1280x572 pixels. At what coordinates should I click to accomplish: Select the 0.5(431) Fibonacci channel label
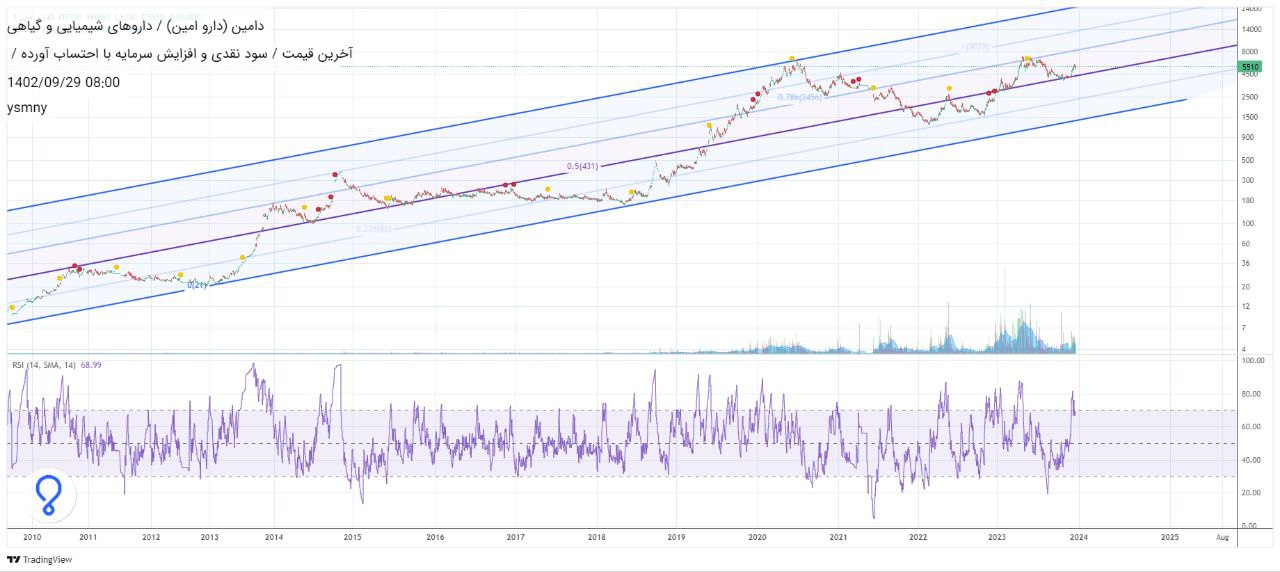click(581, 166)
